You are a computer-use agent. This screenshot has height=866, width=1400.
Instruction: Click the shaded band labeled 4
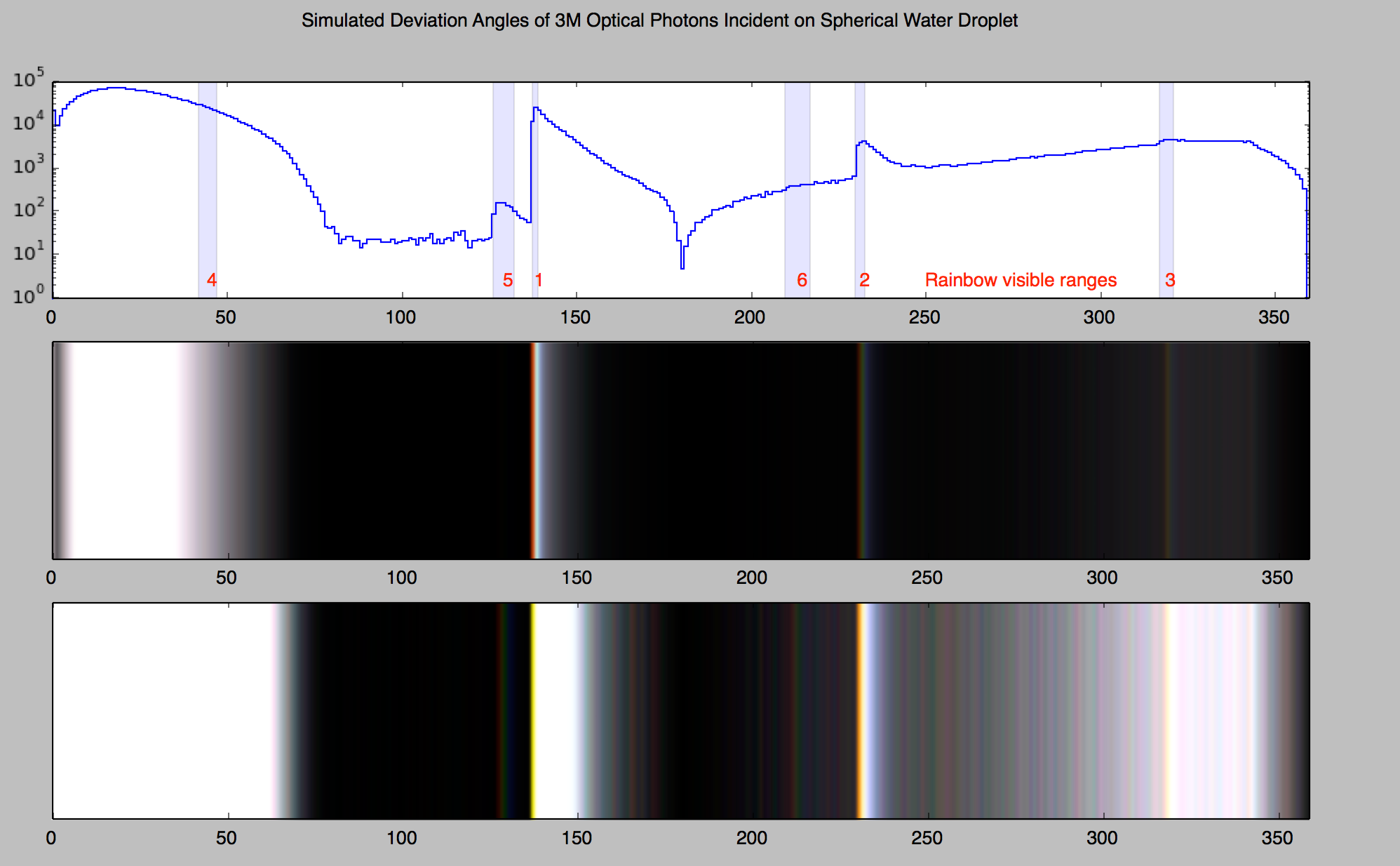click(208, 189)
